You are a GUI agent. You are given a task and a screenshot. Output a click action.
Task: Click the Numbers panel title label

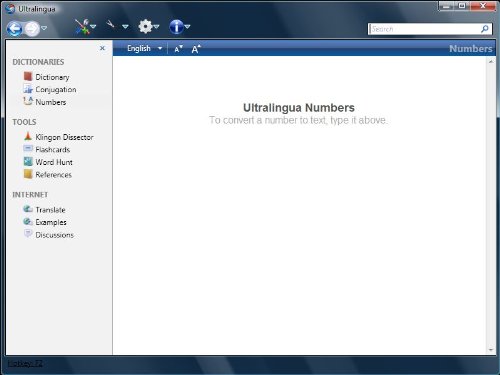471,49
